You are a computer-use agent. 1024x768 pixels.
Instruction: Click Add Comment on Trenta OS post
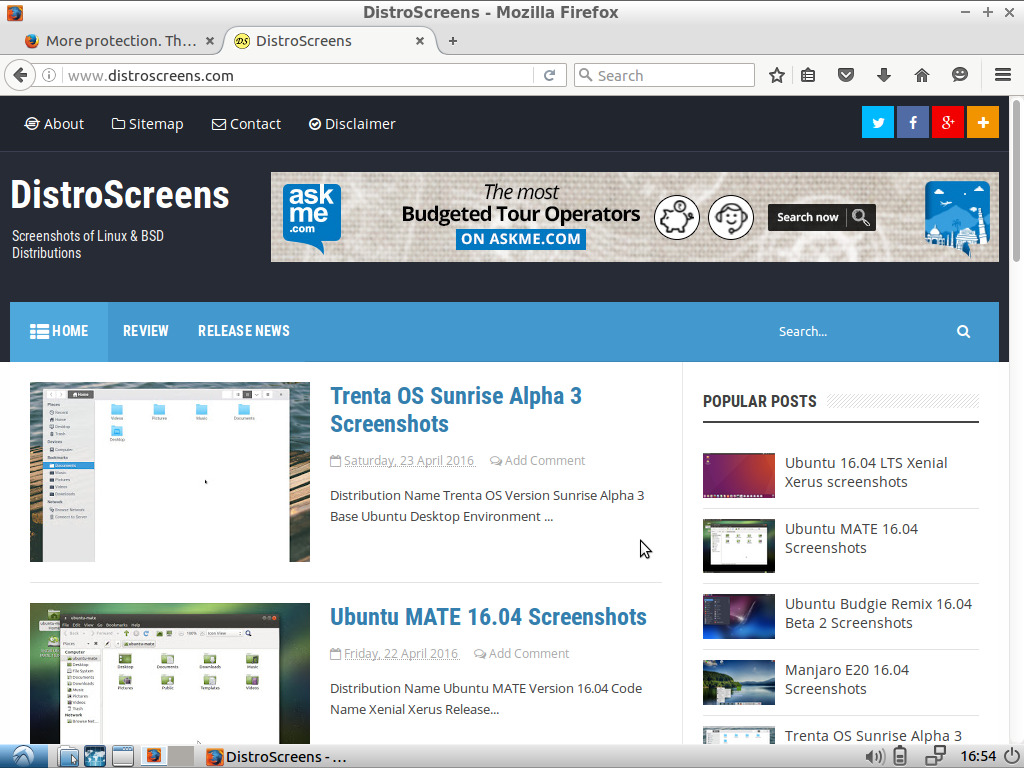[537, 460]
